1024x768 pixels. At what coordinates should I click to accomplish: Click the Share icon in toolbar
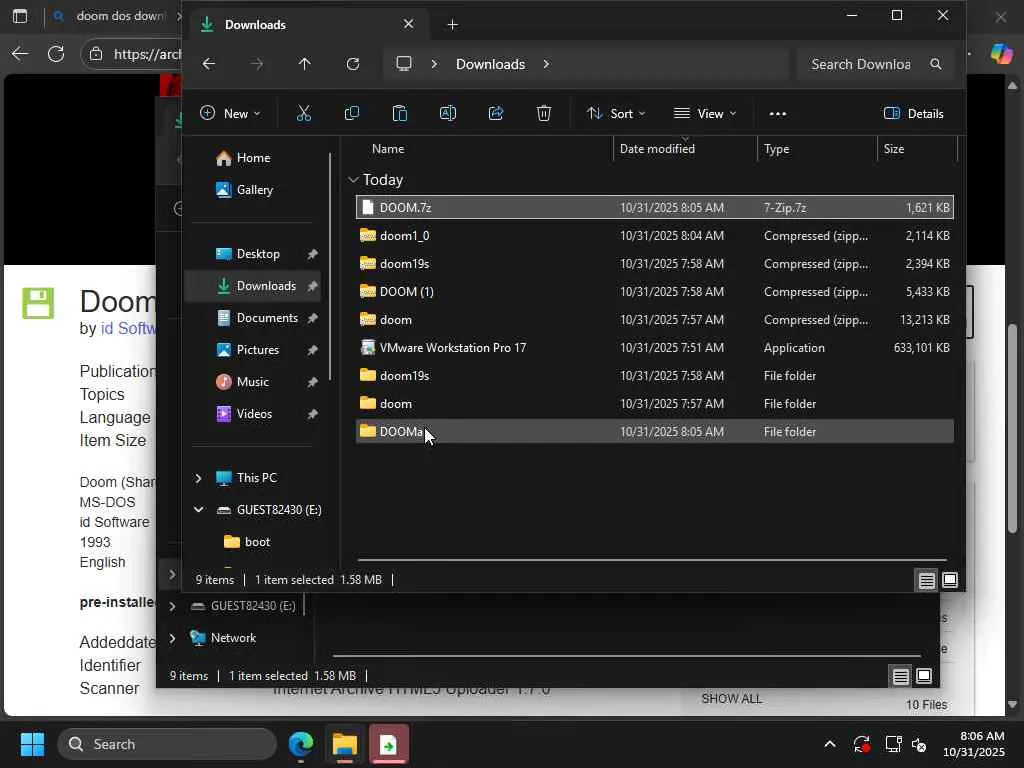pos(496,114)
